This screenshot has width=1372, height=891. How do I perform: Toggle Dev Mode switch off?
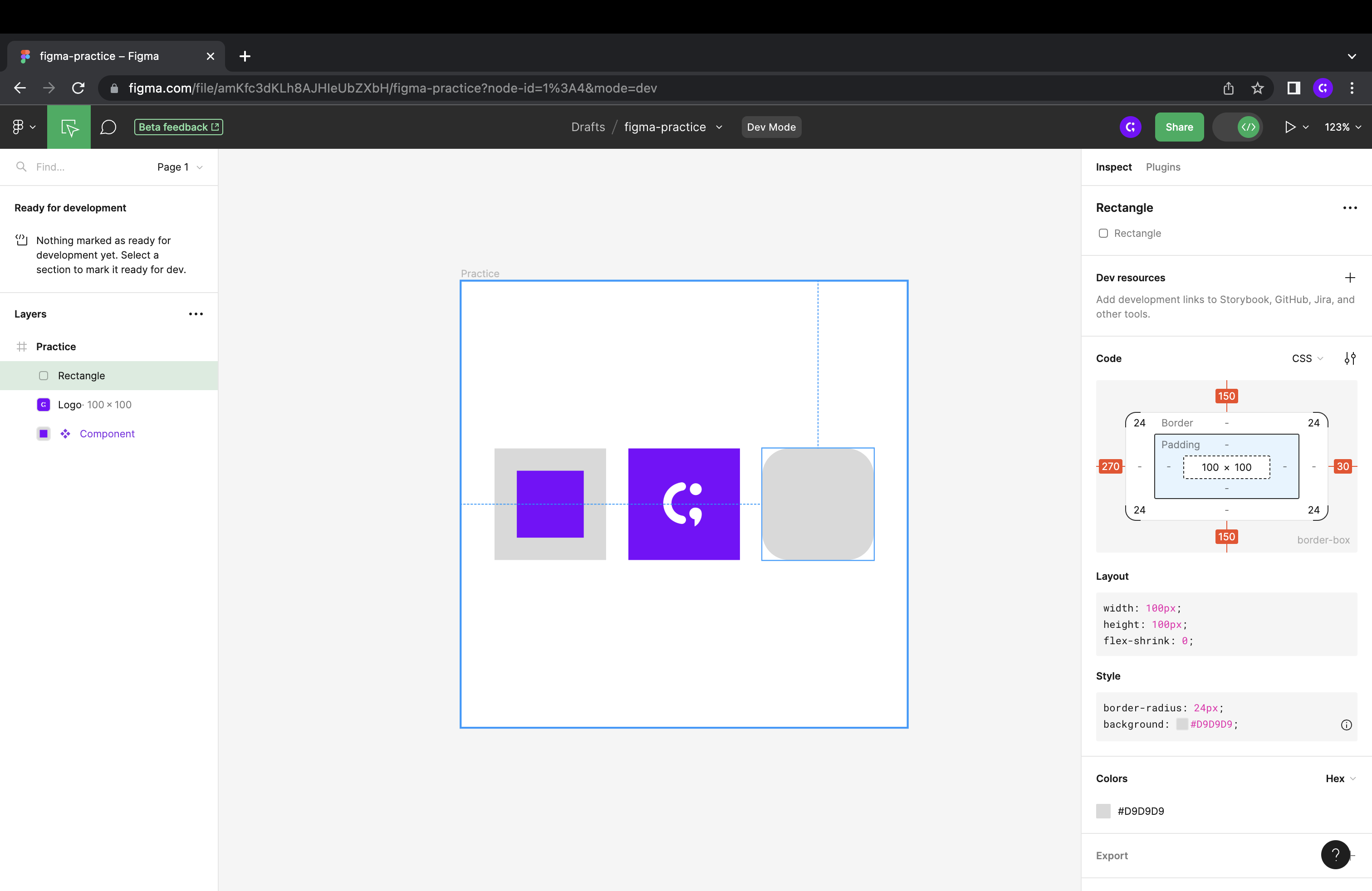(x=1238, y=127)
